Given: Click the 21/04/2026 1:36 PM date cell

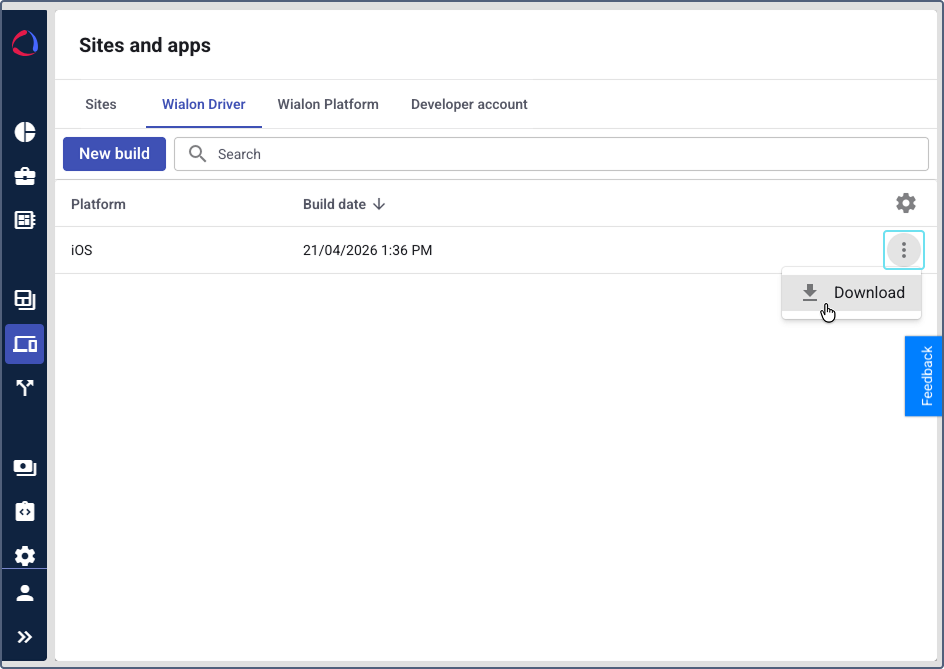Looking at the screenshot, I should tap(367, 250).
